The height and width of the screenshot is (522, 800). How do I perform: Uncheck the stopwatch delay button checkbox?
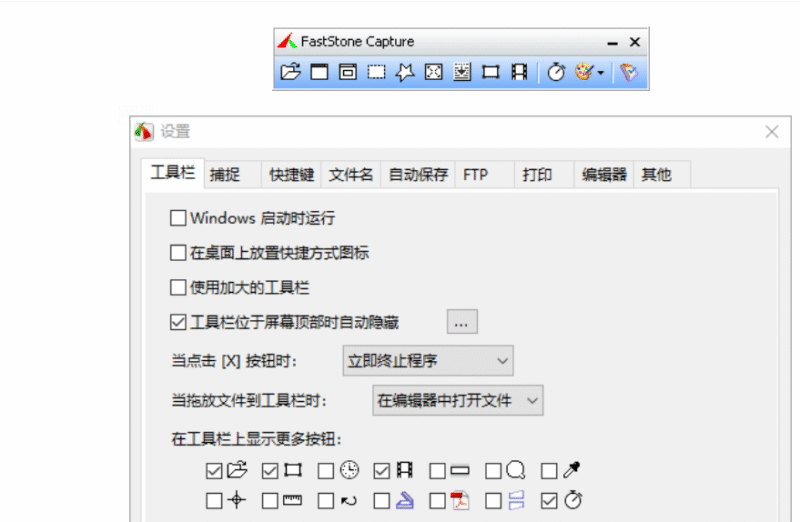549,501
